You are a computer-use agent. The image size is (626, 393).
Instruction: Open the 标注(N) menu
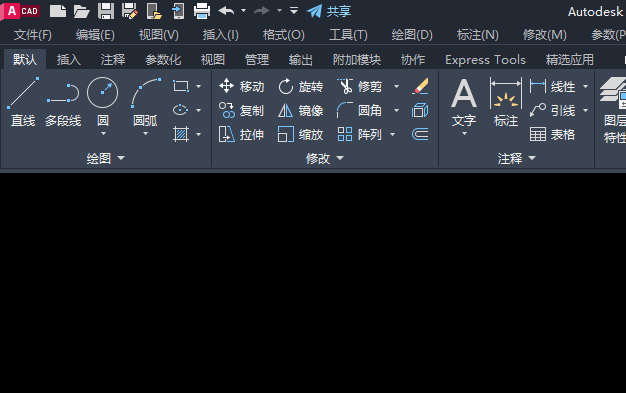[477, 35]
